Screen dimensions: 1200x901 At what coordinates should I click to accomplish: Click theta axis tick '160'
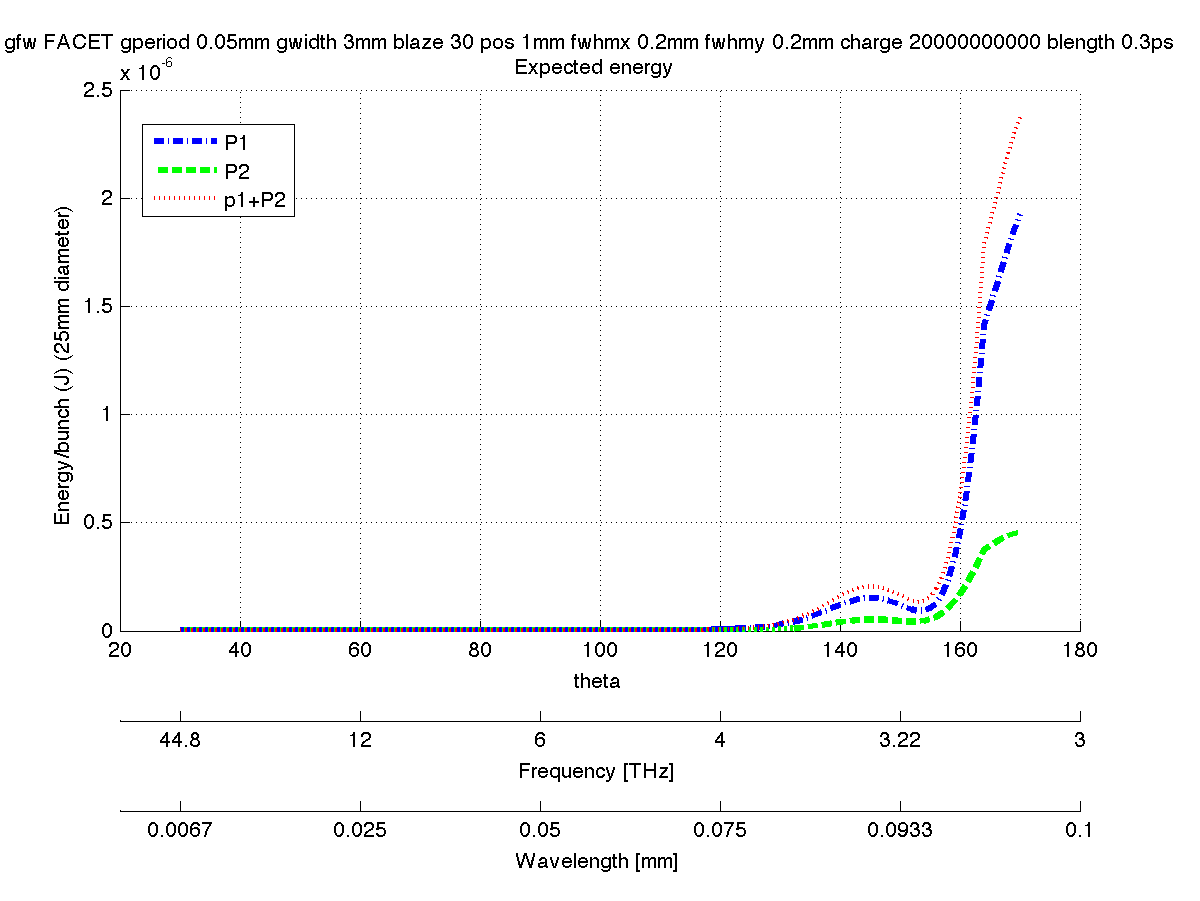[960, 650]
